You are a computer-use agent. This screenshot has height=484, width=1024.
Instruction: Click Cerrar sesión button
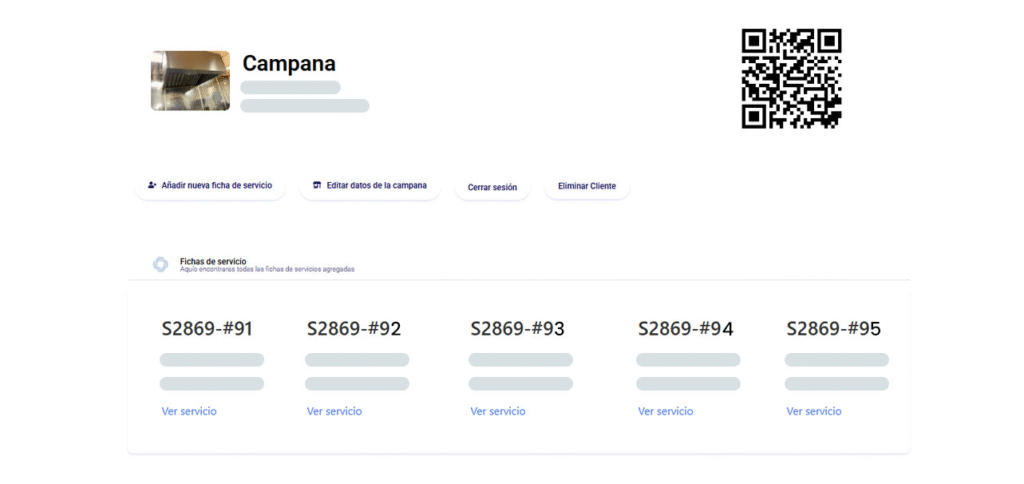[x=492, y=187]
